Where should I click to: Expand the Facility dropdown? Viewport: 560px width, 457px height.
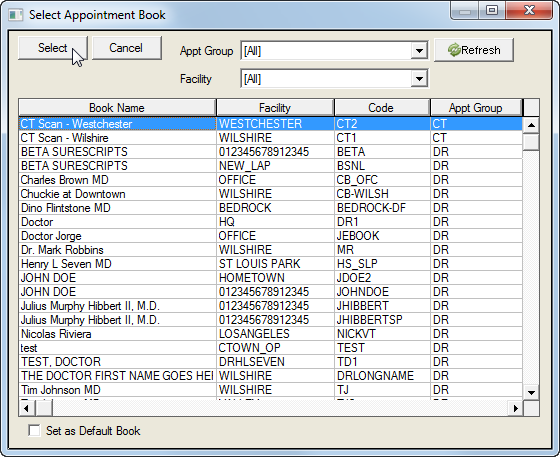tap(419, 79)
